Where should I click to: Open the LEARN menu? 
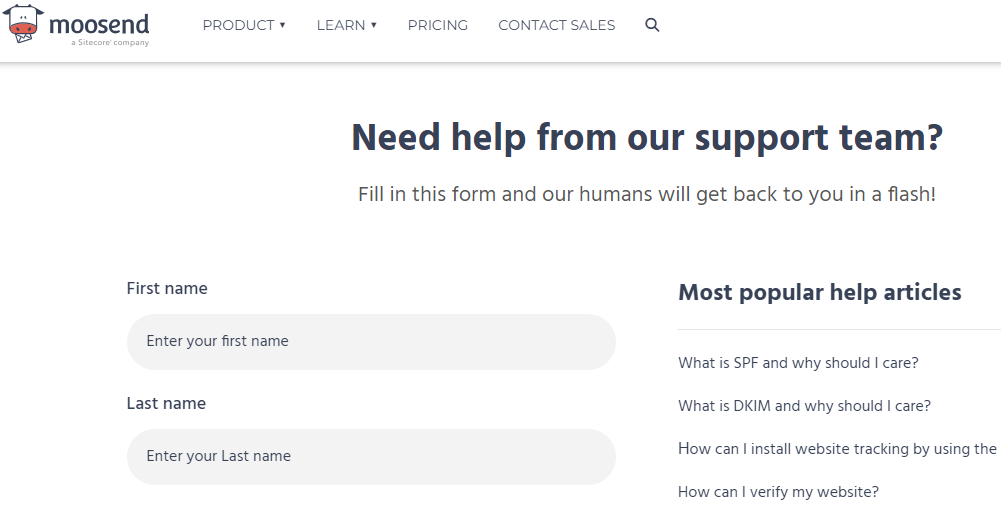[341, 26]
